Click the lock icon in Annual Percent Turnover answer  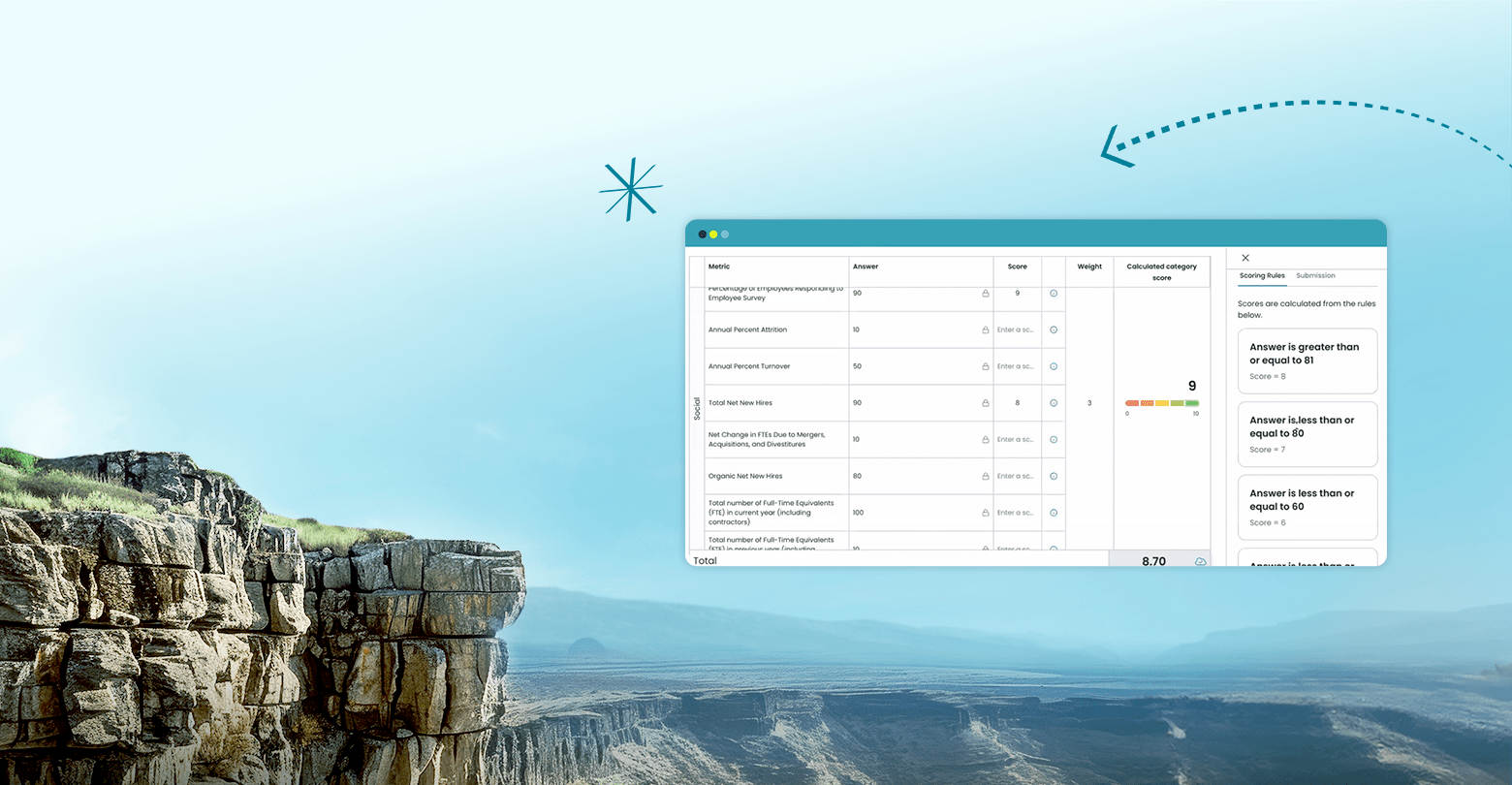click(986, 366)
